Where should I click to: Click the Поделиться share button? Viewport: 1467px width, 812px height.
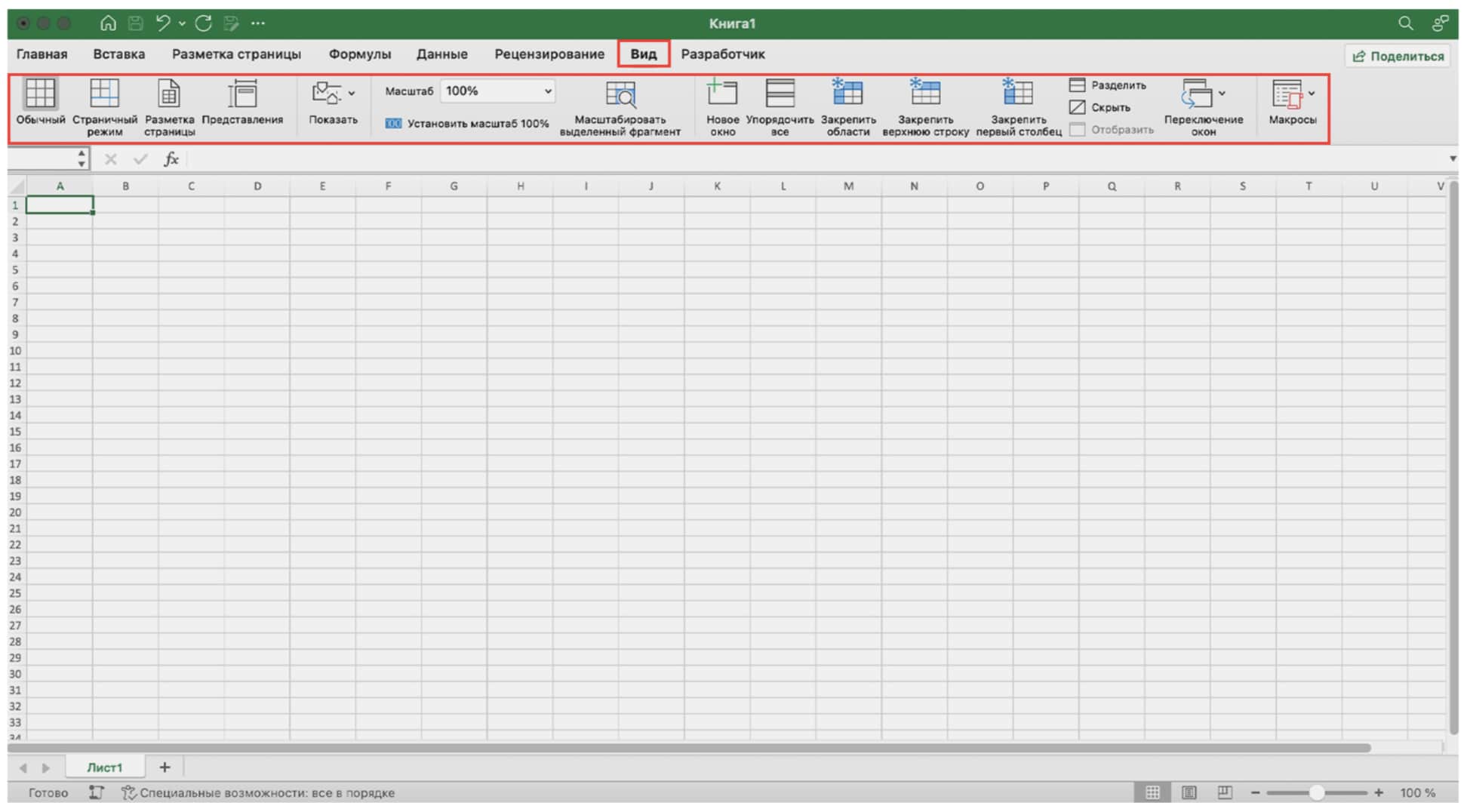(x=1398, y=56)
